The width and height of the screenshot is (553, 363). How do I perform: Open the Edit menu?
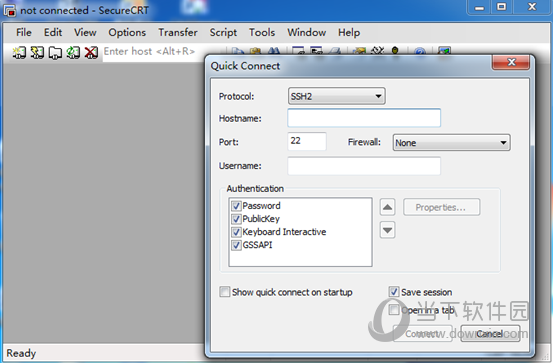(53, 32)
